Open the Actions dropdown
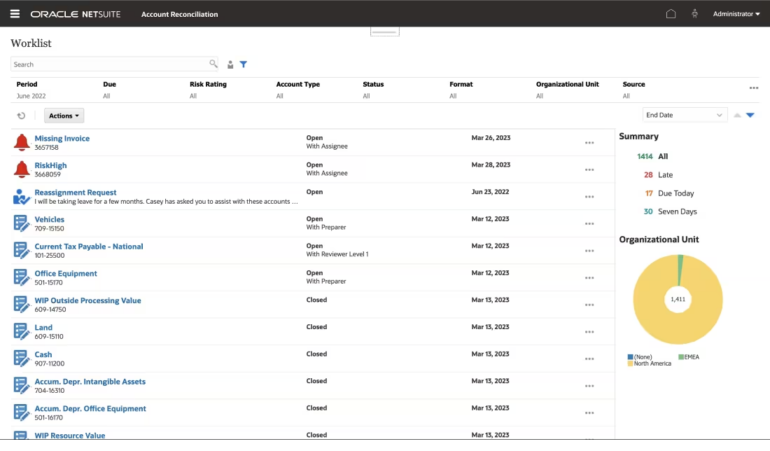The image size is (770, 451). pyautogui.click(x=64, y=116)
